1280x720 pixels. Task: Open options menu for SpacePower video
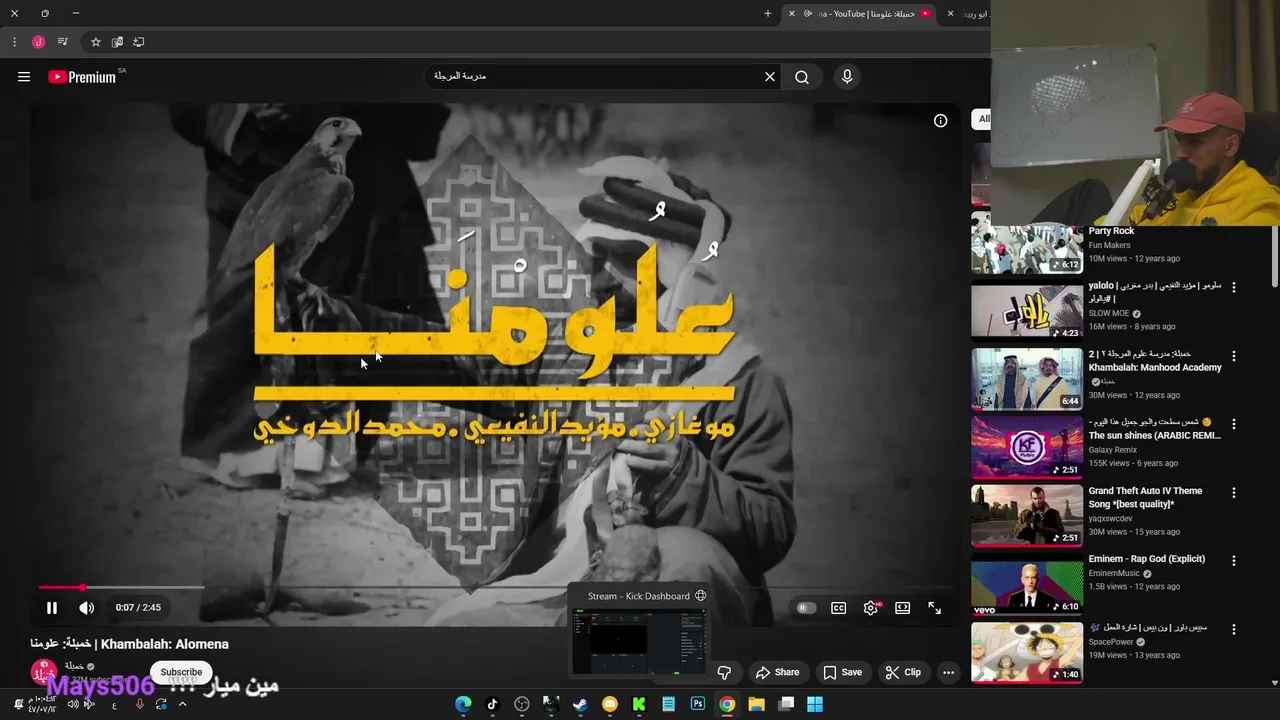pos(1233,630)
